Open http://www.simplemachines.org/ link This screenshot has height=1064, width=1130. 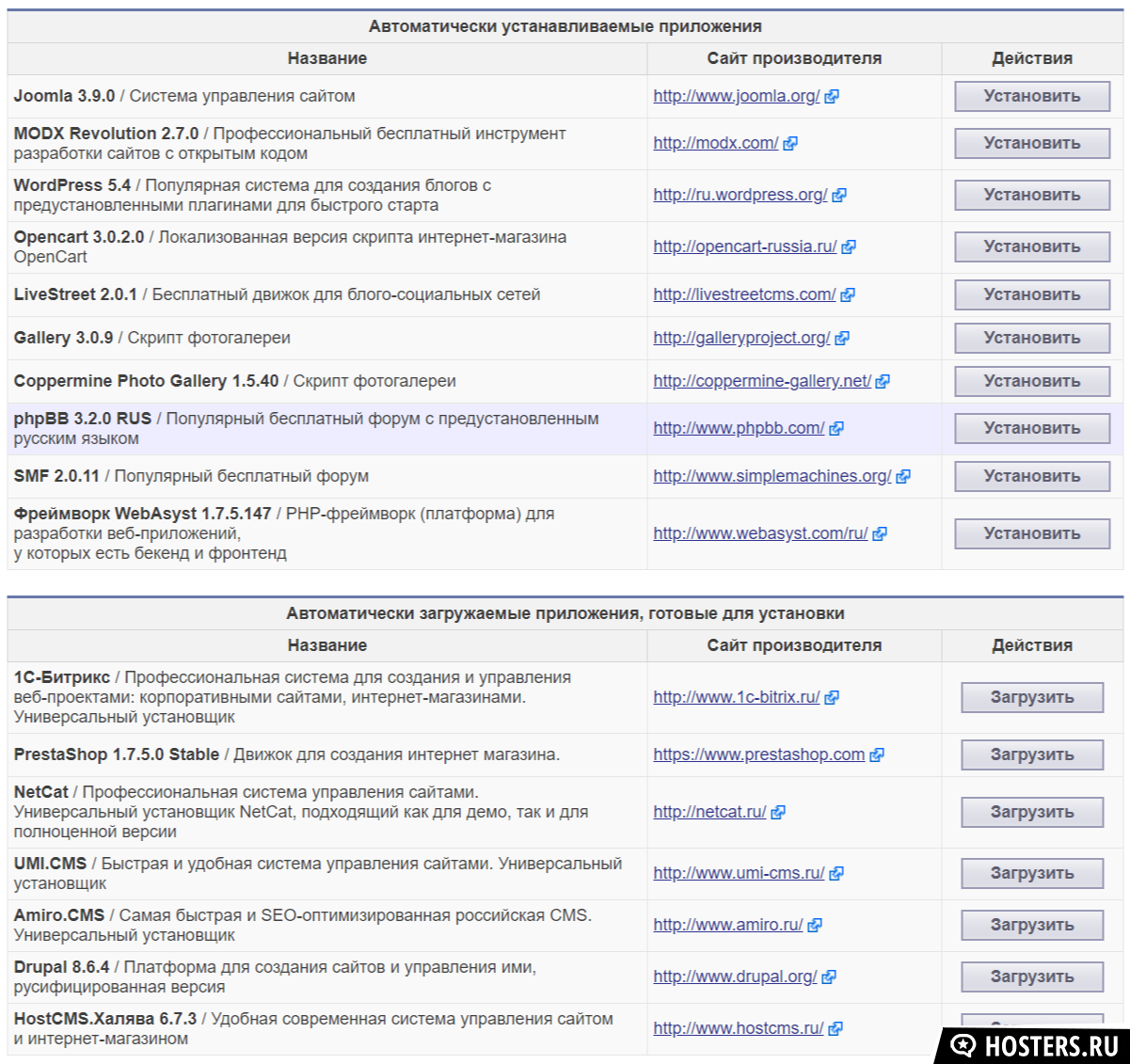click(x=772, y=476)
